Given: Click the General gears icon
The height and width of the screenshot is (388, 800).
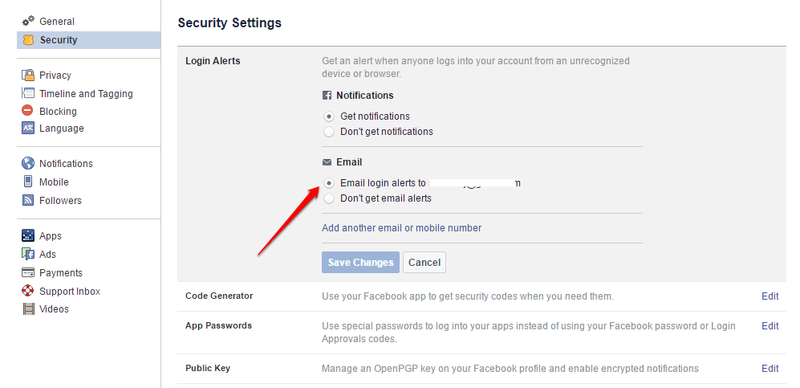Looking at the screenshot, I should click(x=28, y=21).
